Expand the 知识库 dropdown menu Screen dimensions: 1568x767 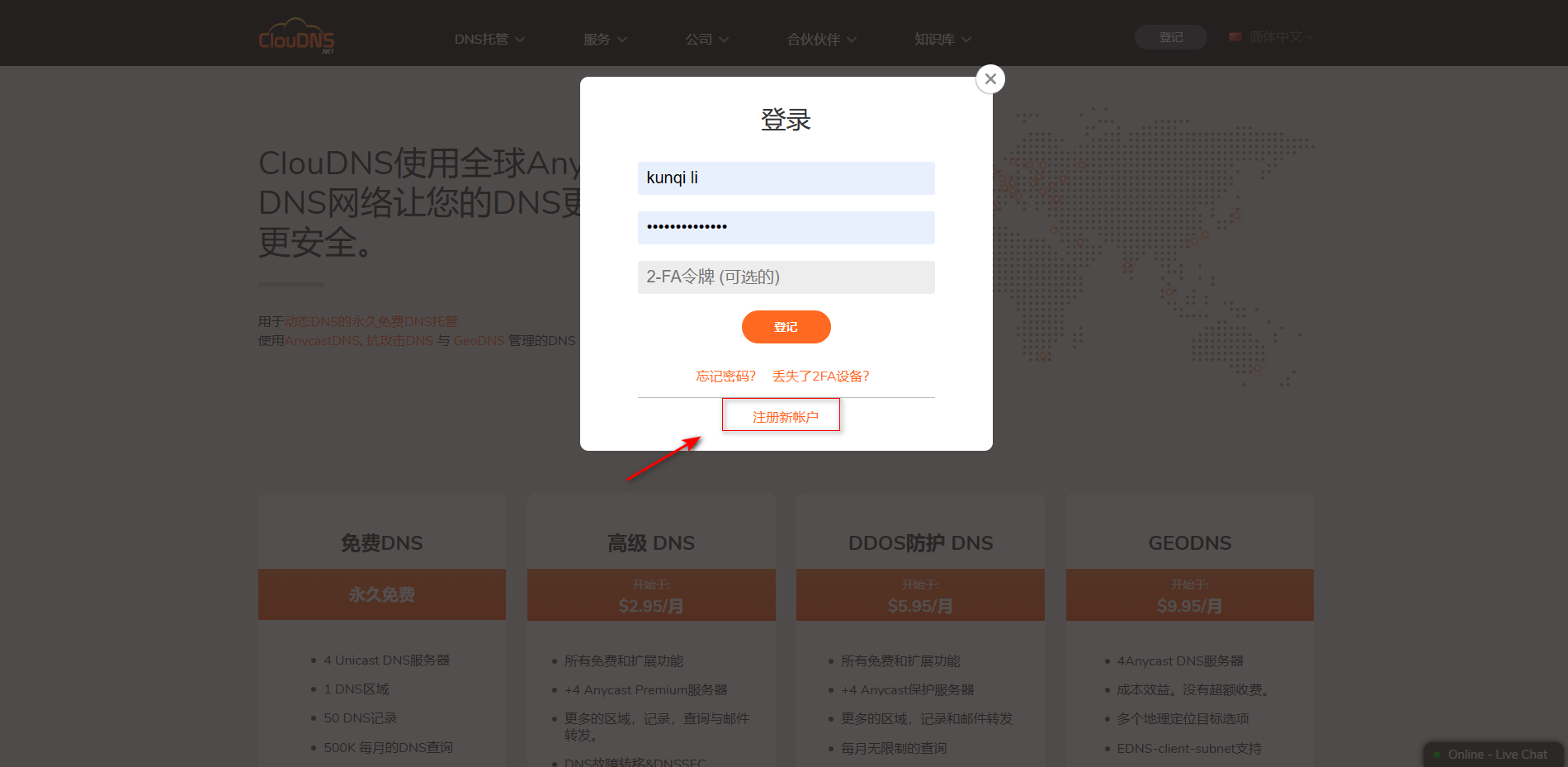point(942,40)
